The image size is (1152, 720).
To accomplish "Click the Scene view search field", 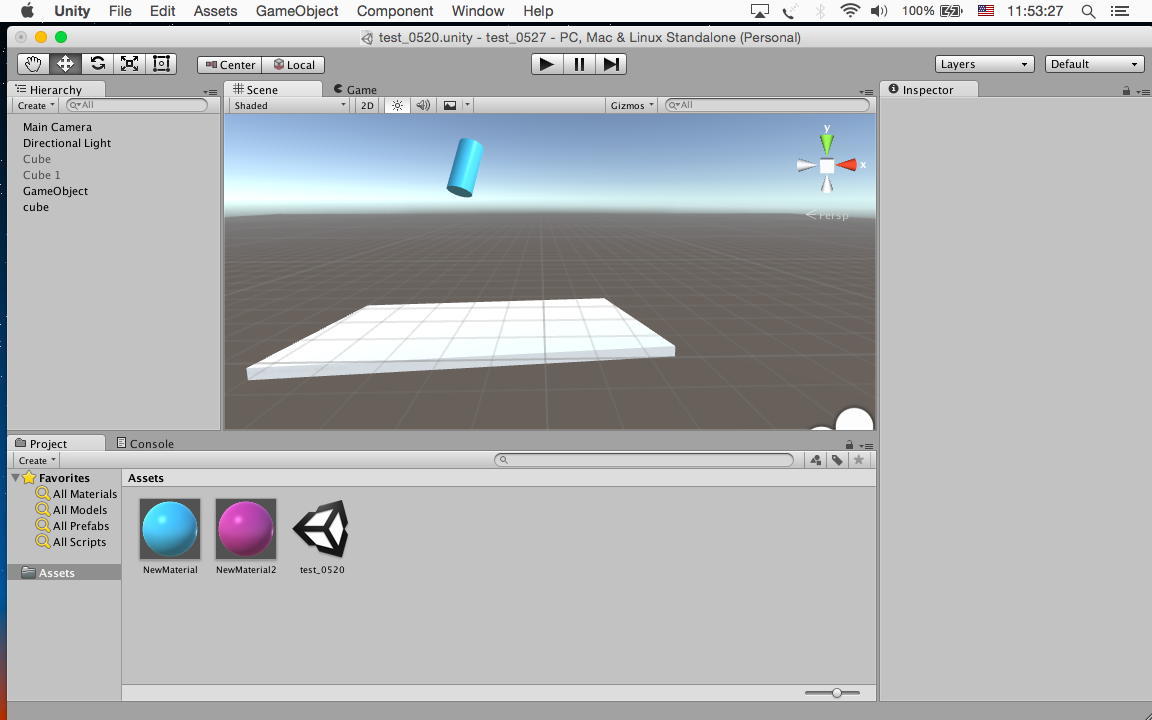I will [767, 105].
